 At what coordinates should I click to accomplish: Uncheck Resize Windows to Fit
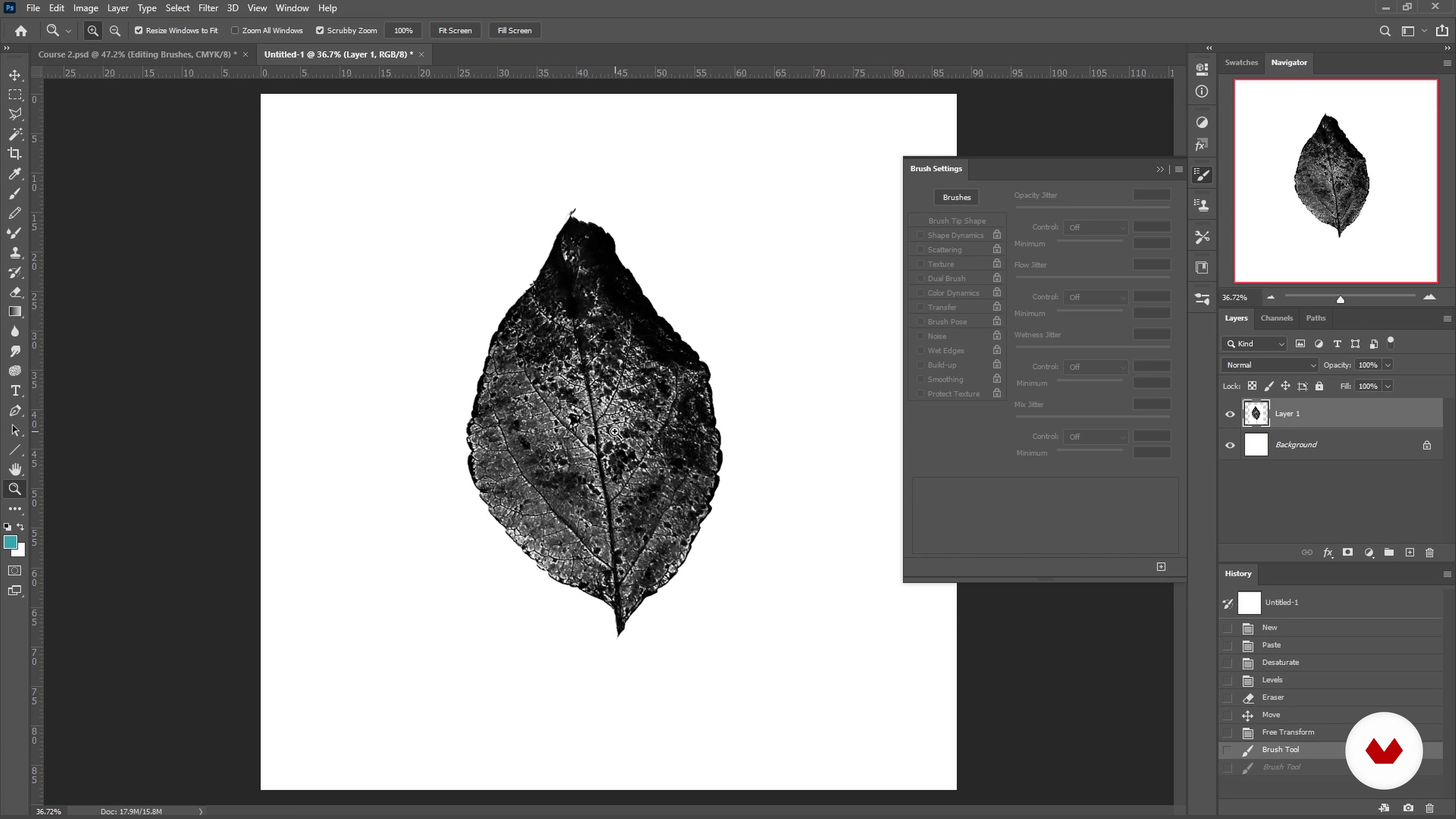[138, 30]
